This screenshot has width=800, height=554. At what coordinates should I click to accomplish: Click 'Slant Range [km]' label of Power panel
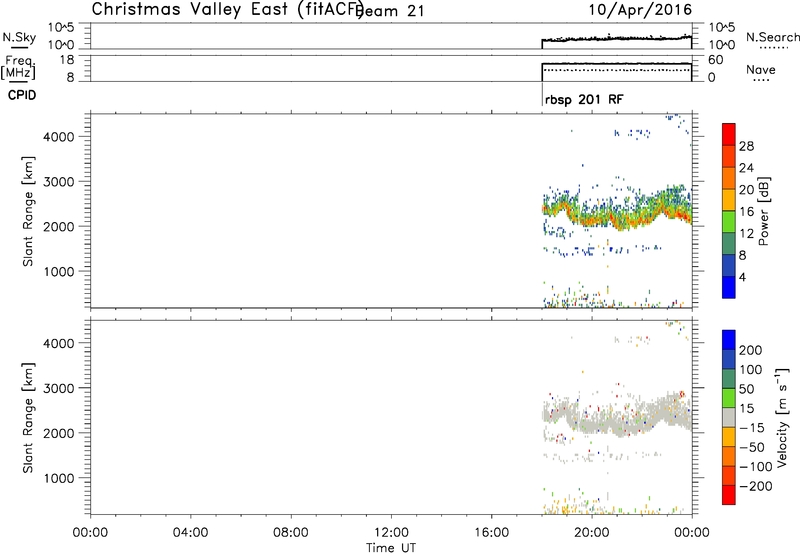28,212
